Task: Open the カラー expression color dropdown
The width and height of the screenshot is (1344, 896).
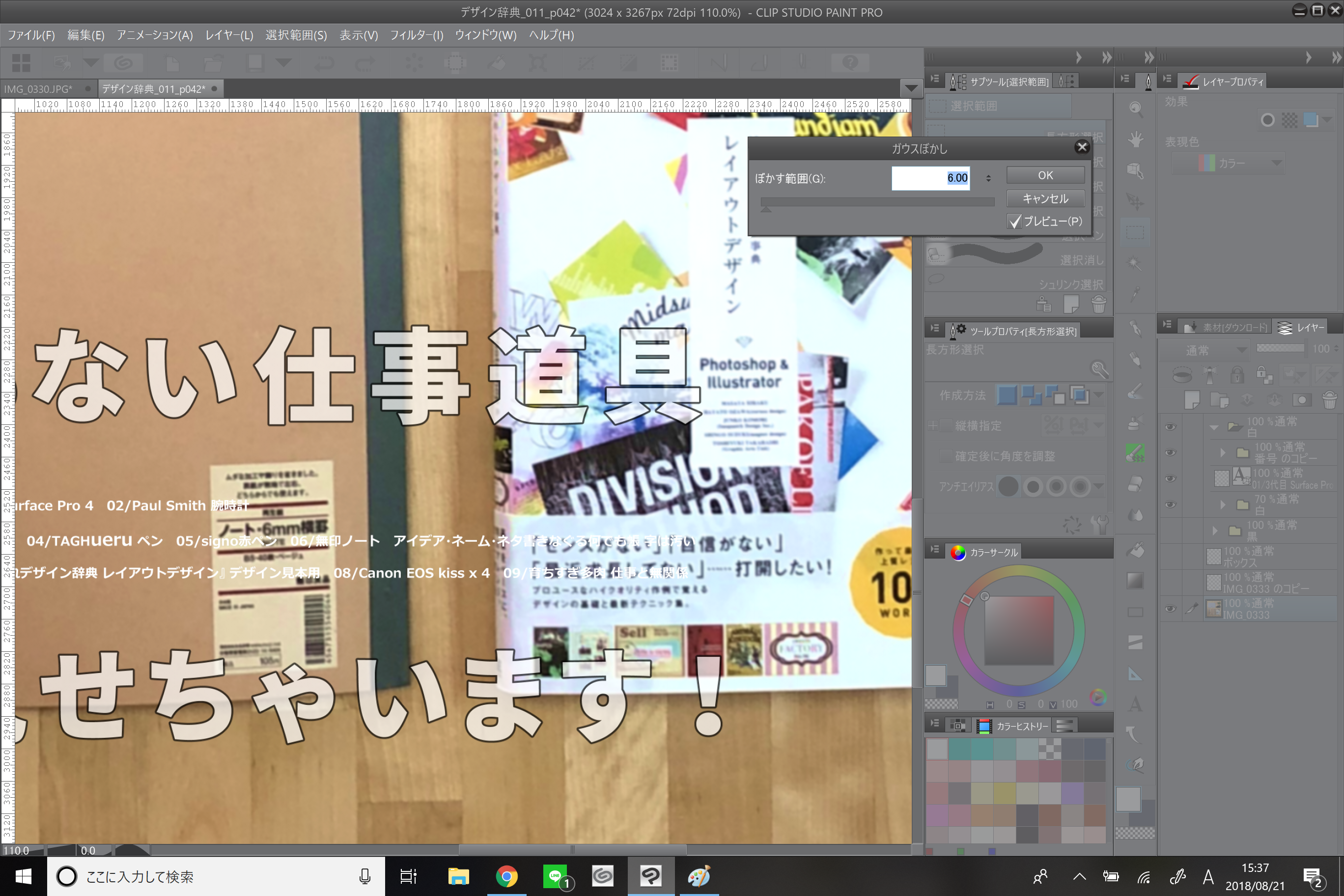Action: [1229, 164]
